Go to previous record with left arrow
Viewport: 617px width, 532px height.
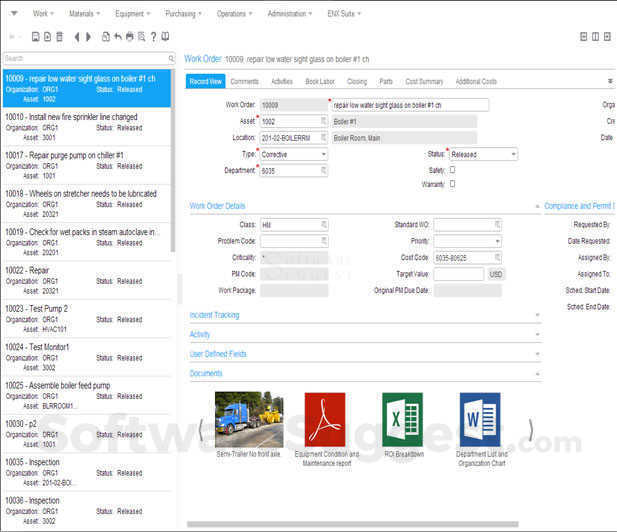click(77, 37)
